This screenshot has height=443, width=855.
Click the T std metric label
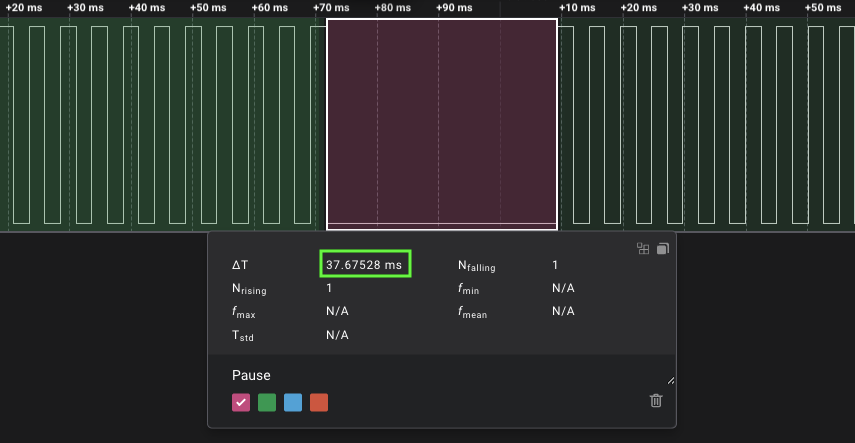coord(242,336)
